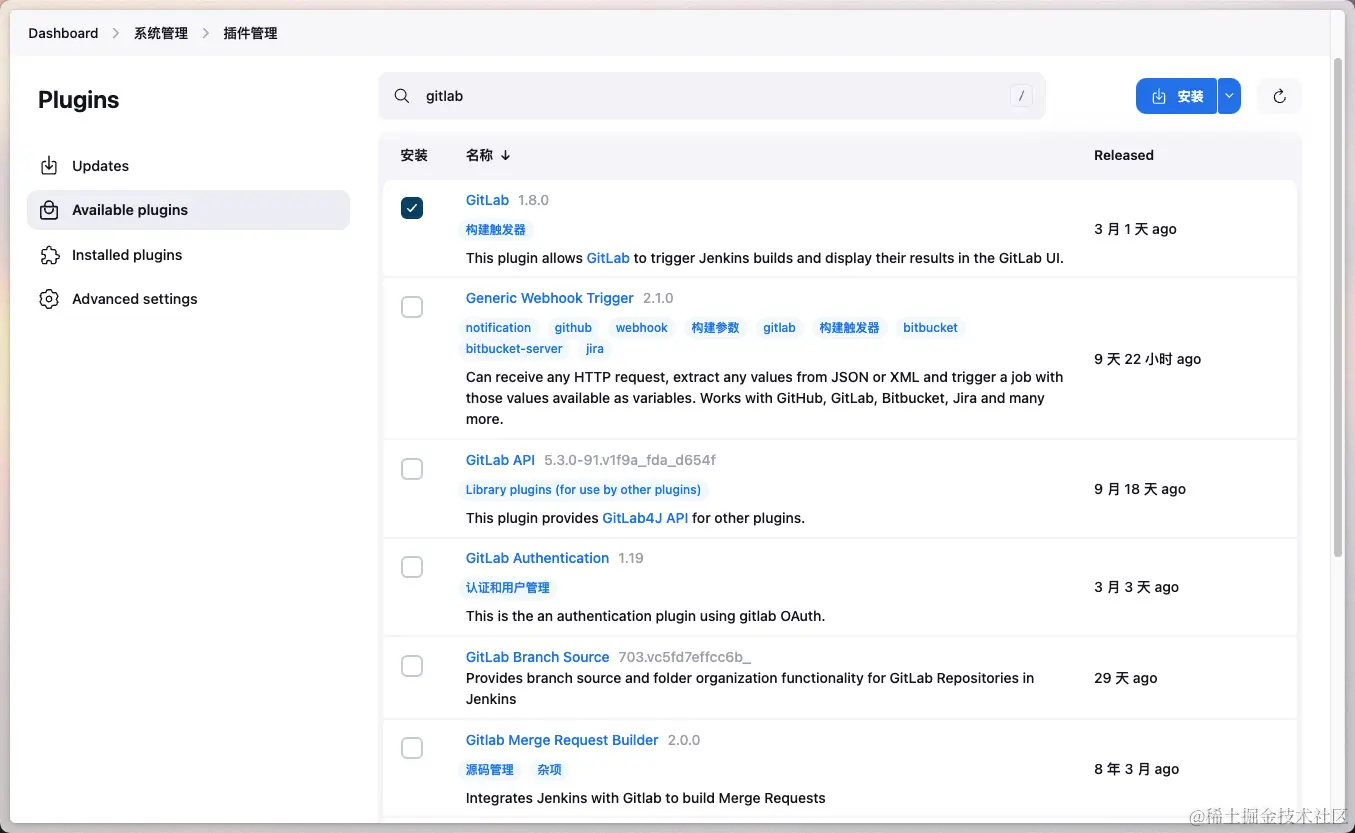
Task: Open Installed plugins section
Action: 189,255
